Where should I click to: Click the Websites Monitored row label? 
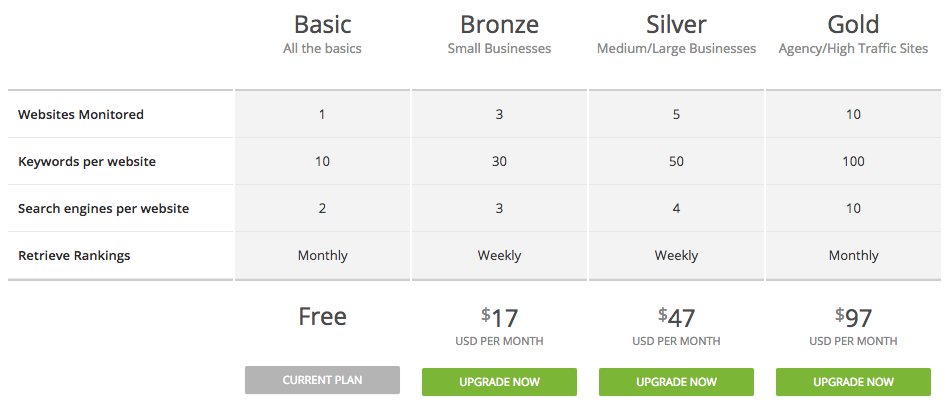pyautogui.click(x=81, y=115)
